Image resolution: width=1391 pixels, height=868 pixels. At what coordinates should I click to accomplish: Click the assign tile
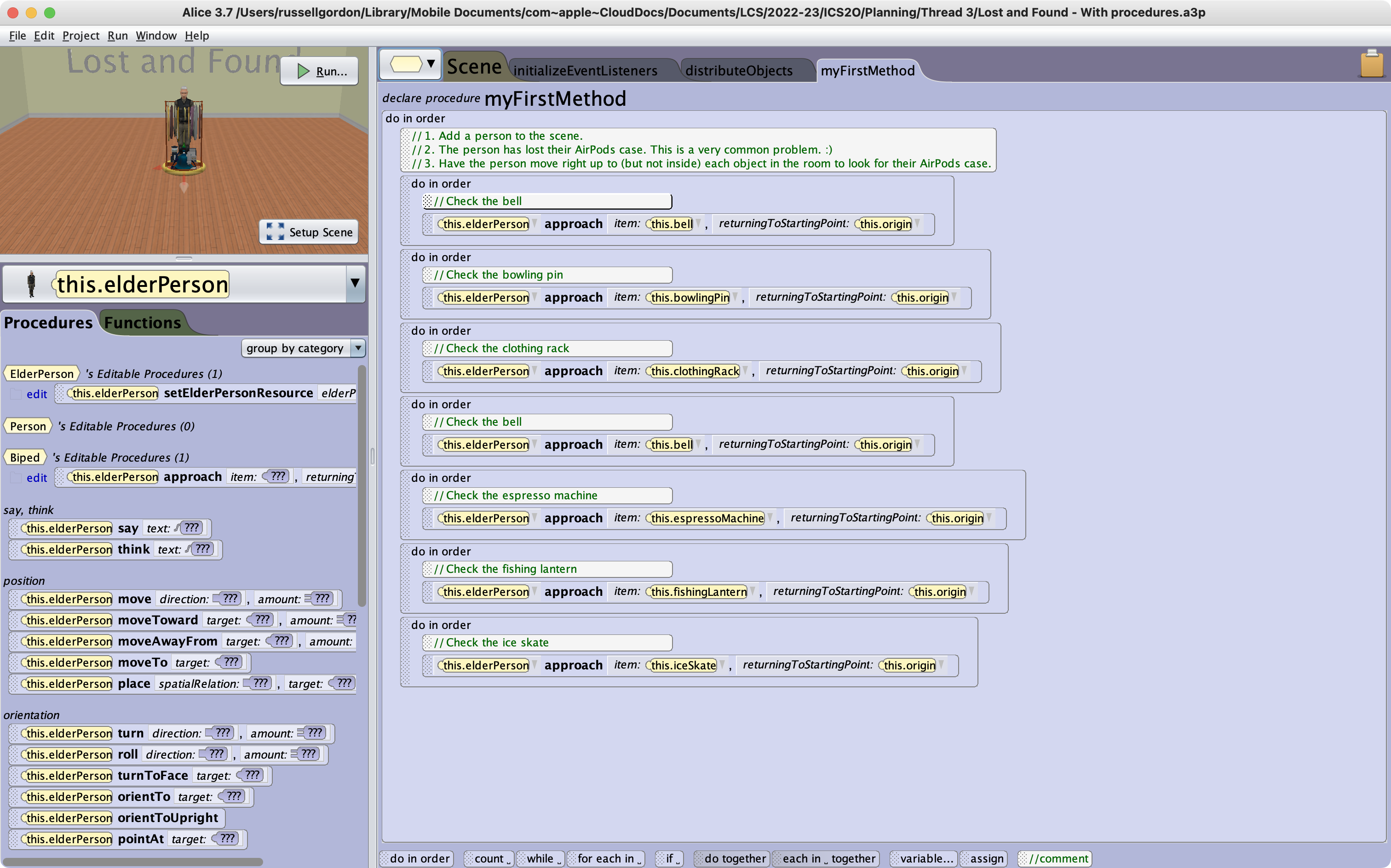(983, 858)
